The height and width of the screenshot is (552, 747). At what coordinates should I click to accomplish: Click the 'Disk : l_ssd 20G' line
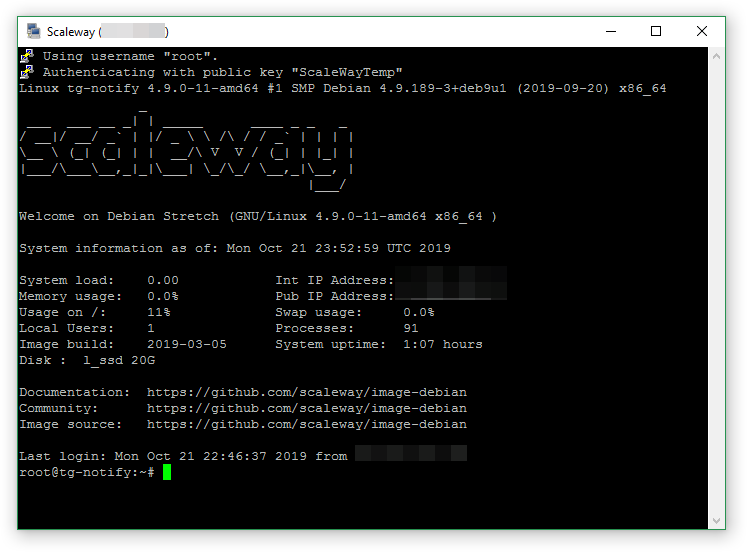tap(87, 360)
